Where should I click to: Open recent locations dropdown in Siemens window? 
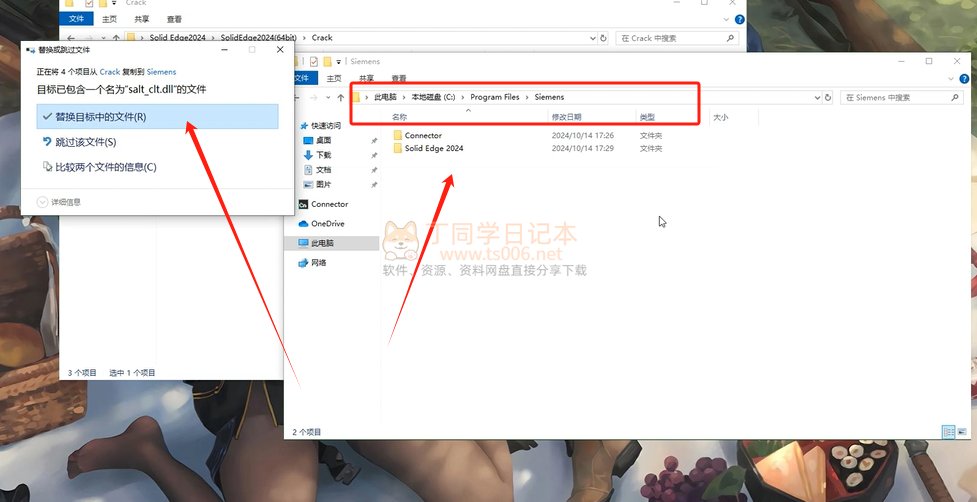pyautogui.click(x=328, y=98)
